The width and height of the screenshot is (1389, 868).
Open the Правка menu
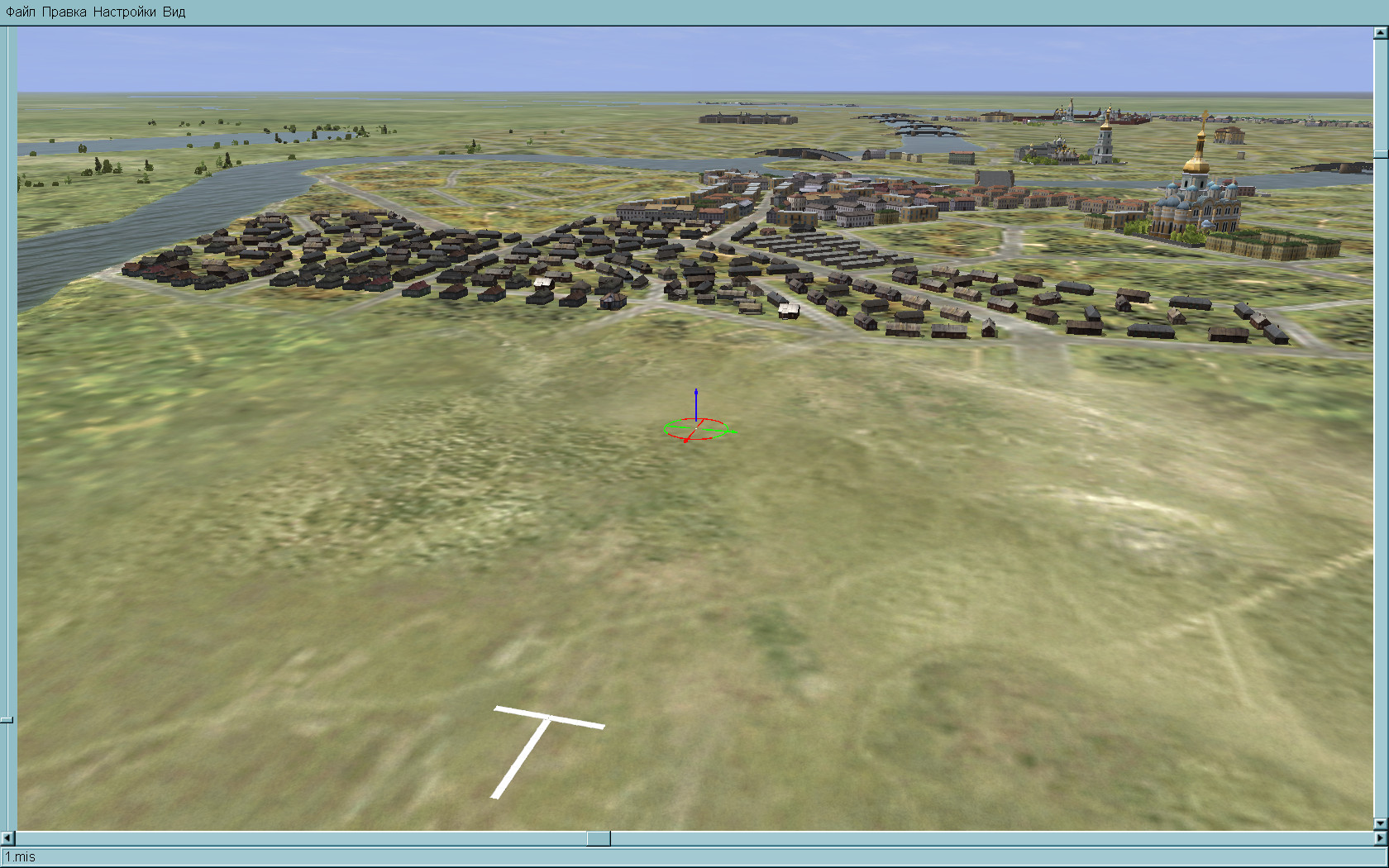[64, 12]
